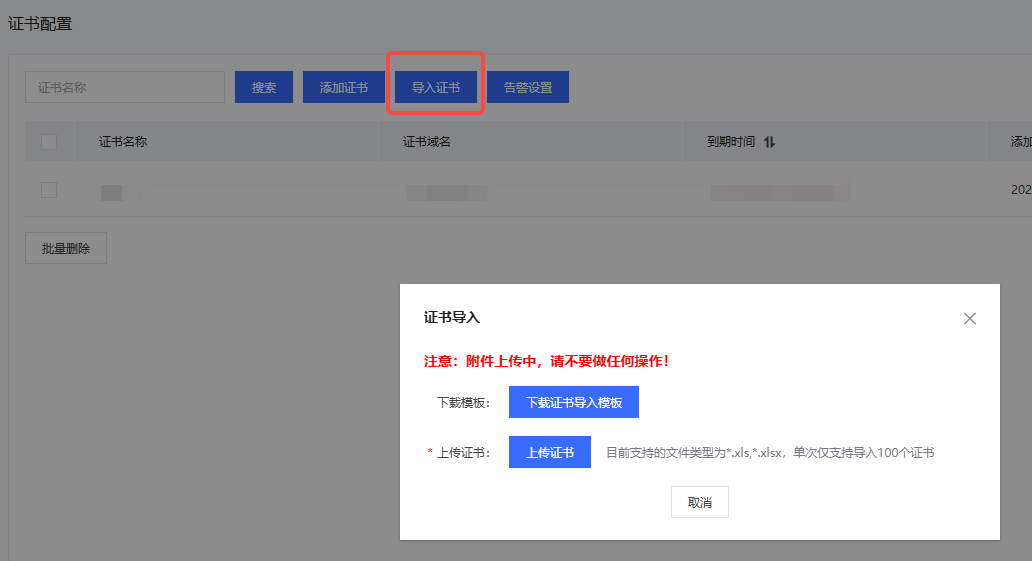Image resolution: width=1032 pixels, height=561 pixels.
Task: Open 告警设置 alert settings
Action: pos(528,87)
